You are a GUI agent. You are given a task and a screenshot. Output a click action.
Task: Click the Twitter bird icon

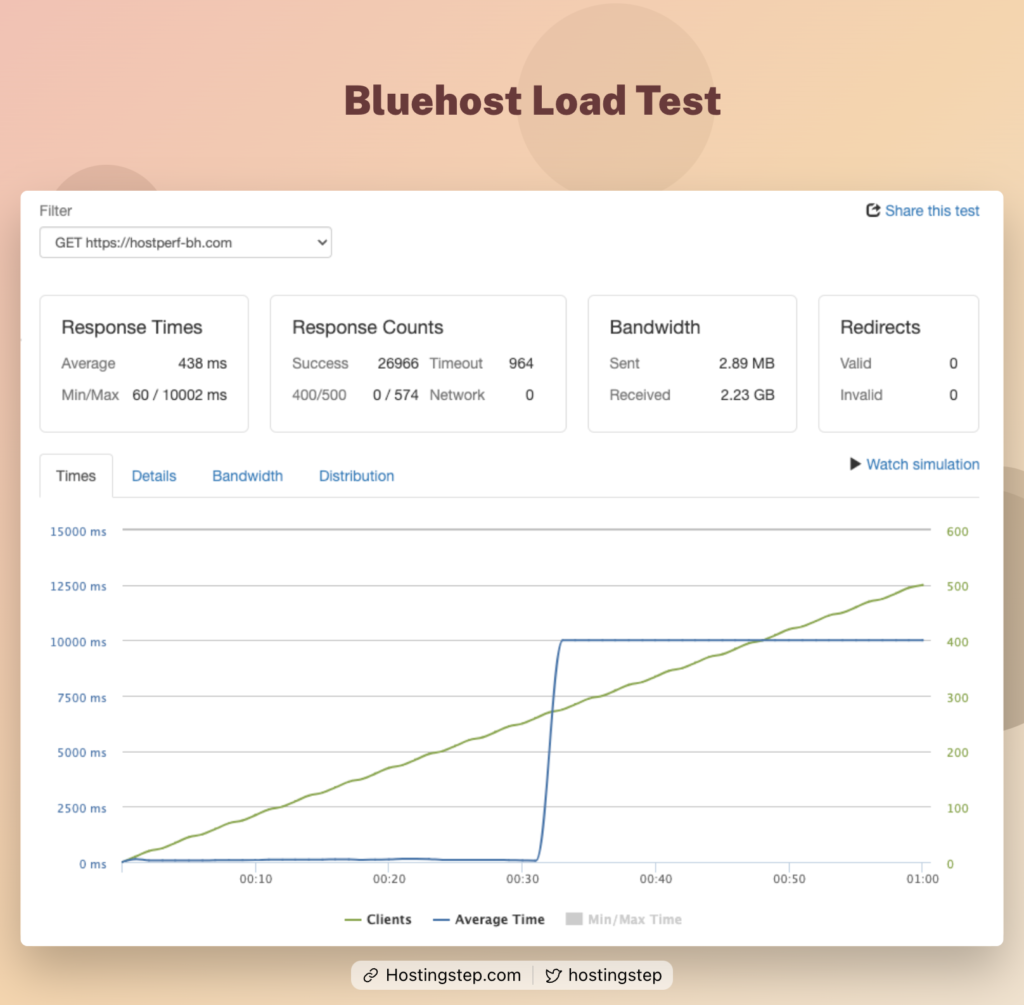[553, 976]
